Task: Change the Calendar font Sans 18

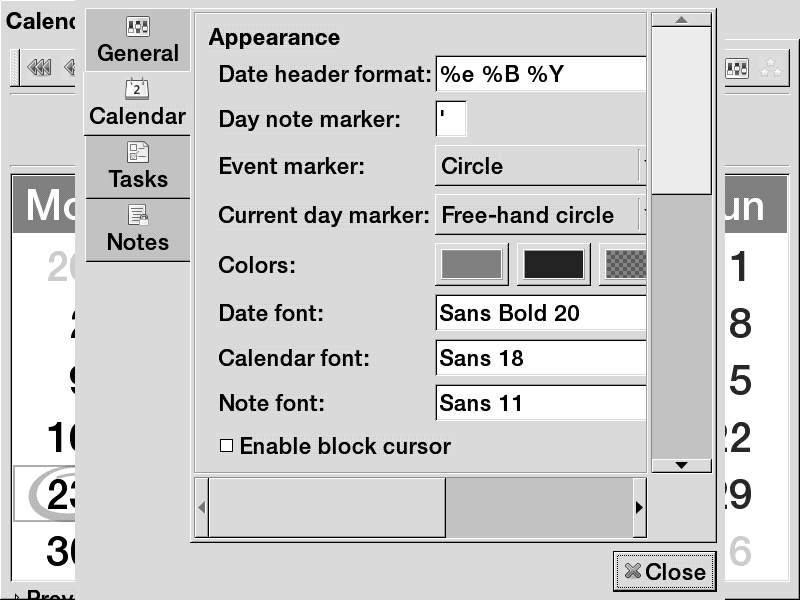Action: (540, 358)
